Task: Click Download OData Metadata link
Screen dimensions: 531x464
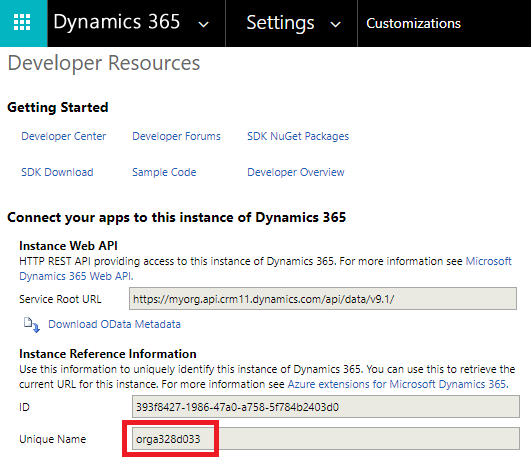Action: pos(114,324)
